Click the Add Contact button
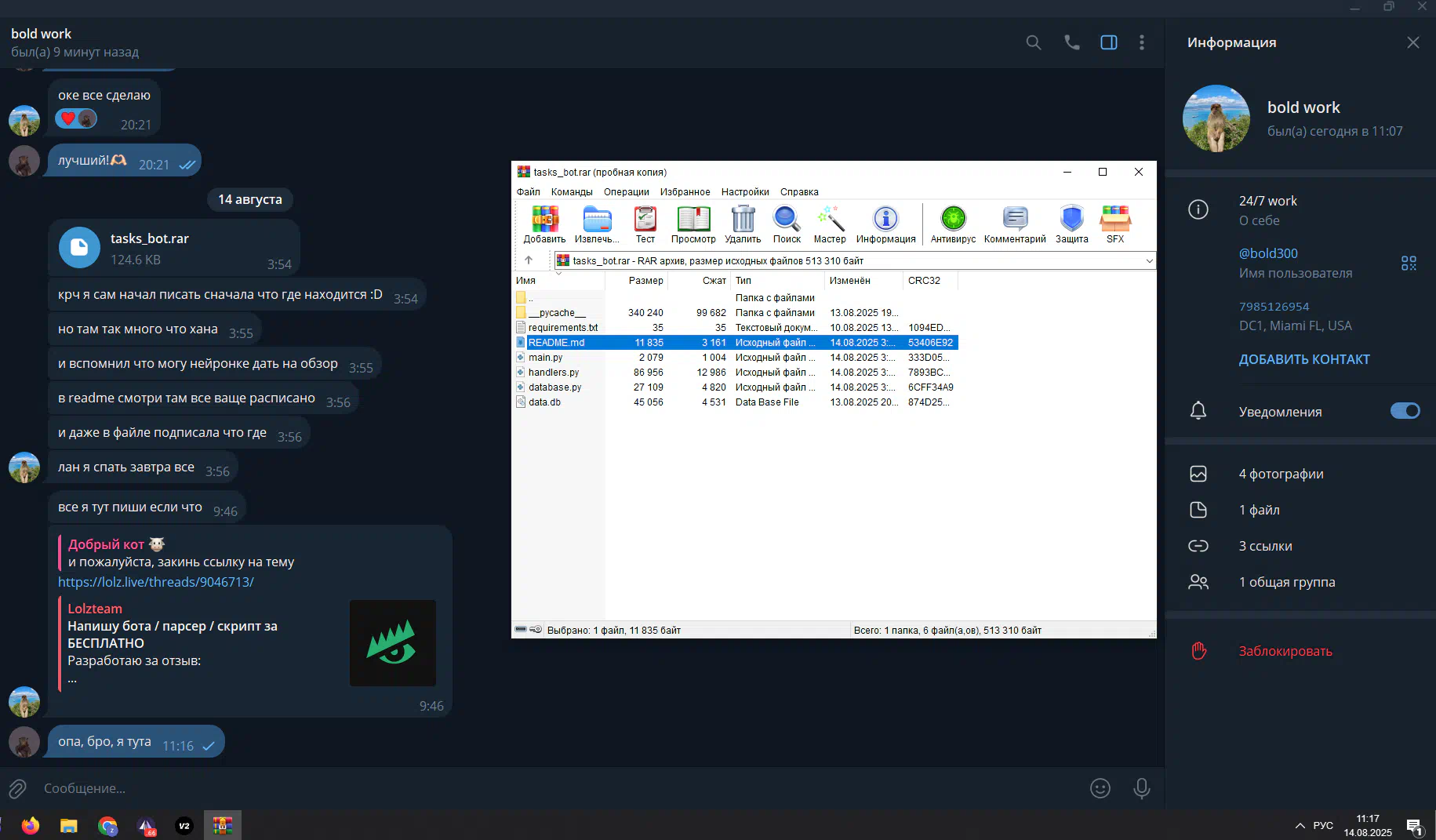The height and width of the screenshot is (840, 1436). pyautogui.click(x=1303, y=359)
